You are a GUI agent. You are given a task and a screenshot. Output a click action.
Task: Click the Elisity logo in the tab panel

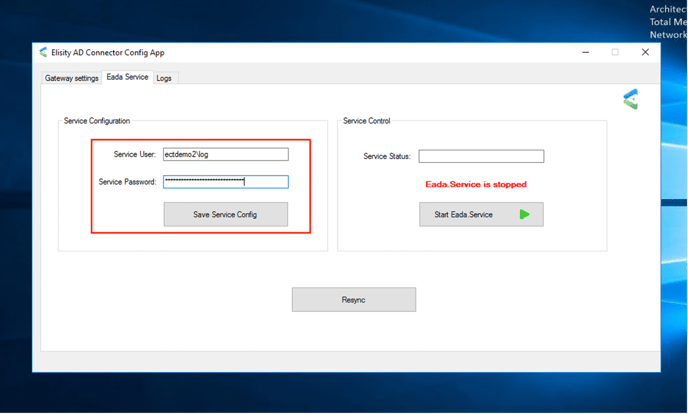(631, 99)
